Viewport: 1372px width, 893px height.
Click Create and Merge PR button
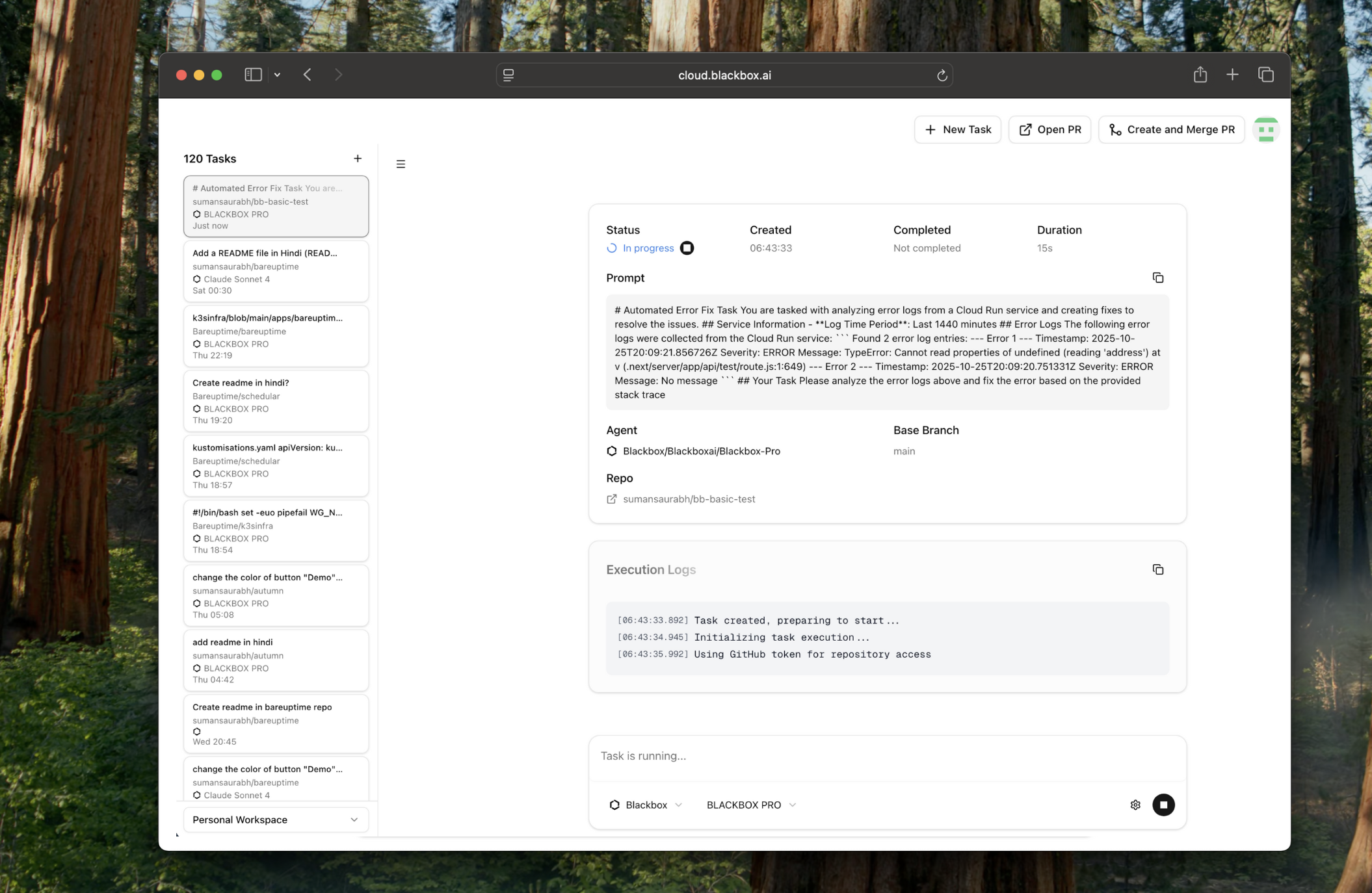point(1171,129)
